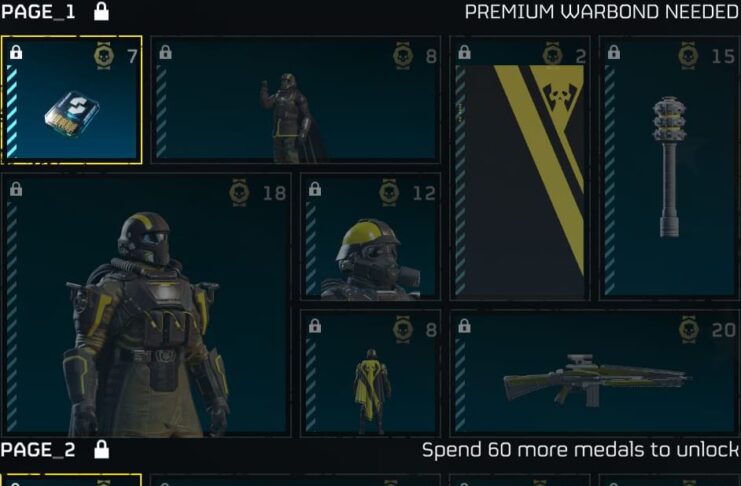741x486 pixels.
Task: Click the medal icon on grenade tile
Action: [x=689, y=56]
